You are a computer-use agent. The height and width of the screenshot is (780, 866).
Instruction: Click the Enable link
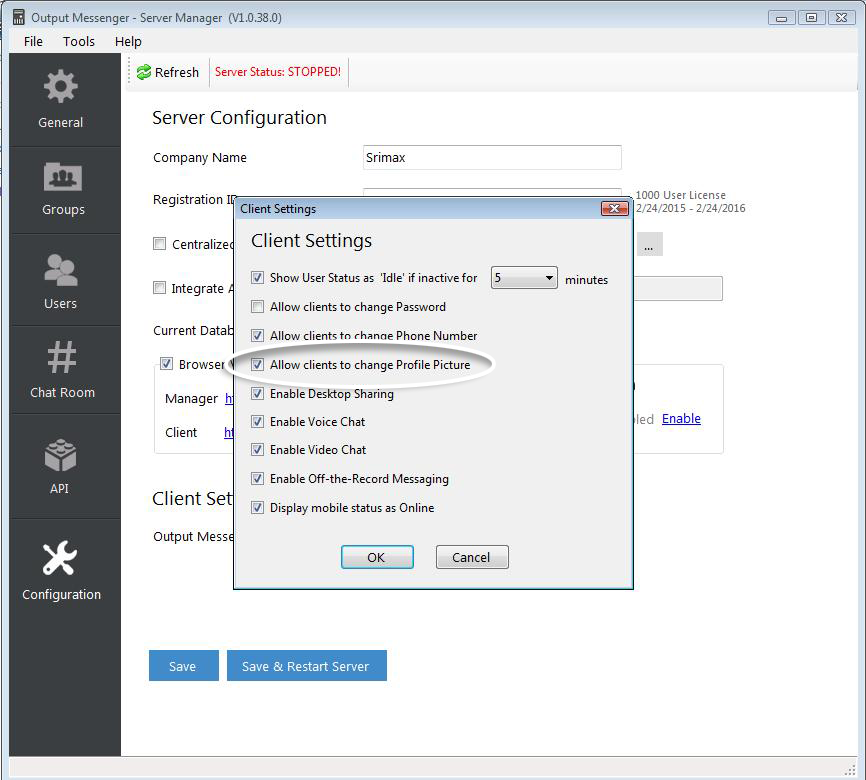(681, 419)
